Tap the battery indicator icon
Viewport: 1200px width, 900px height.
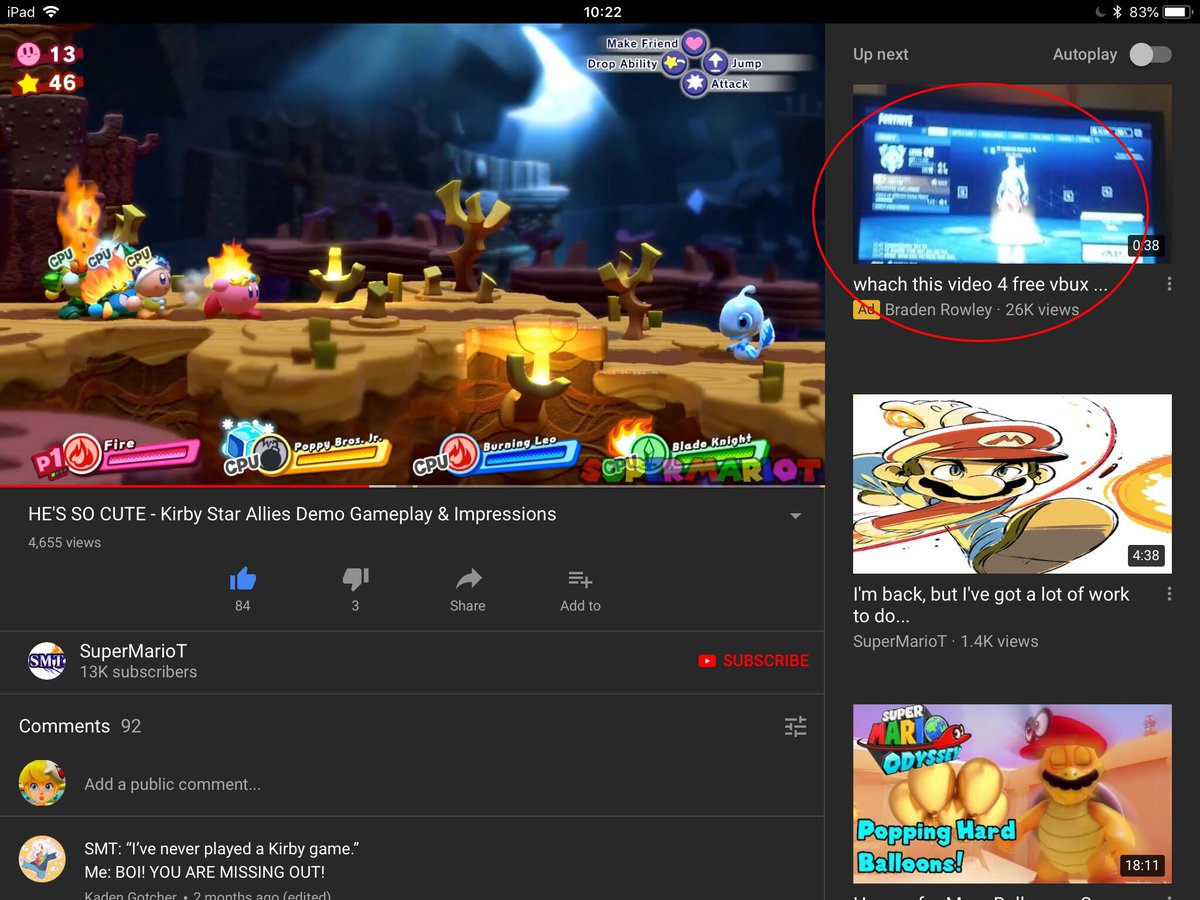click(x=1178, y=12)
